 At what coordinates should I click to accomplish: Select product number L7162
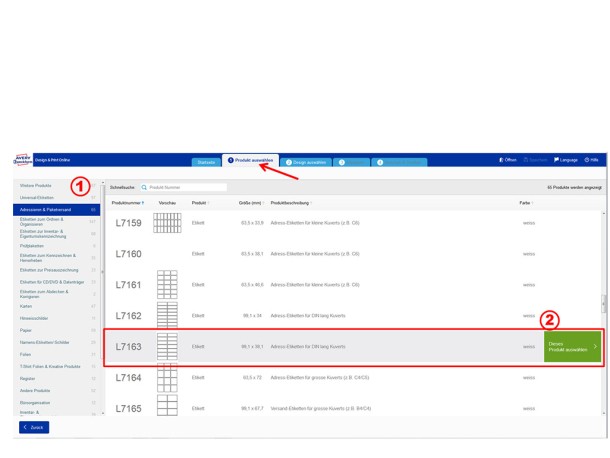point(128,316)
